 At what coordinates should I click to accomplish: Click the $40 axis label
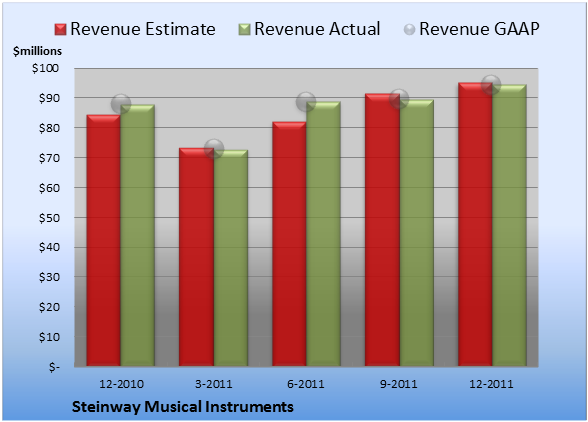[x=49, y=247]
